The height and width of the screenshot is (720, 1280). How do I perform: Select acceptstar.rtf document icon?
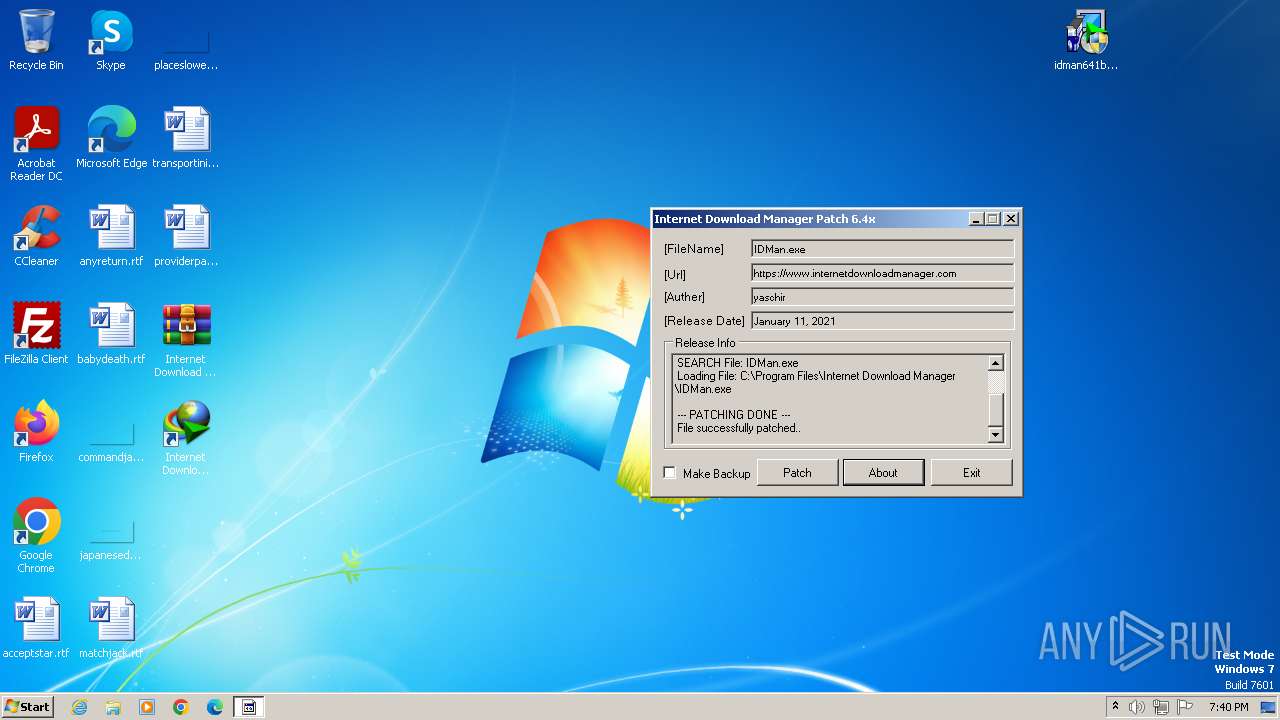click(36, 628)
